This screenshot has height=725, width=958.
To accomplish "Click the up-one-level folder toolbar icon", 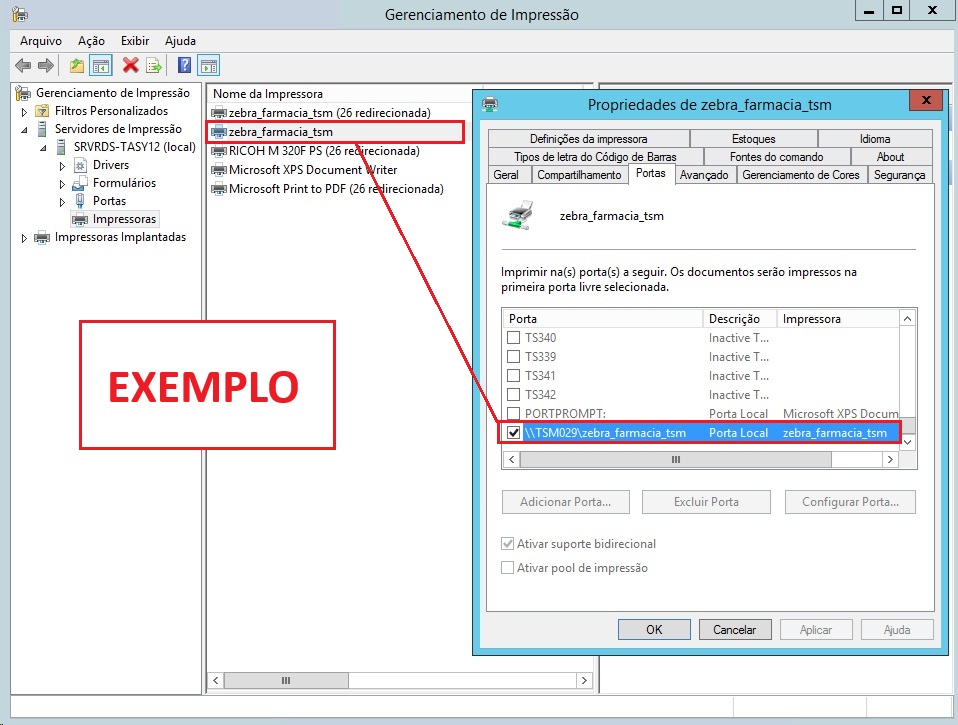I will pos(77,66).
